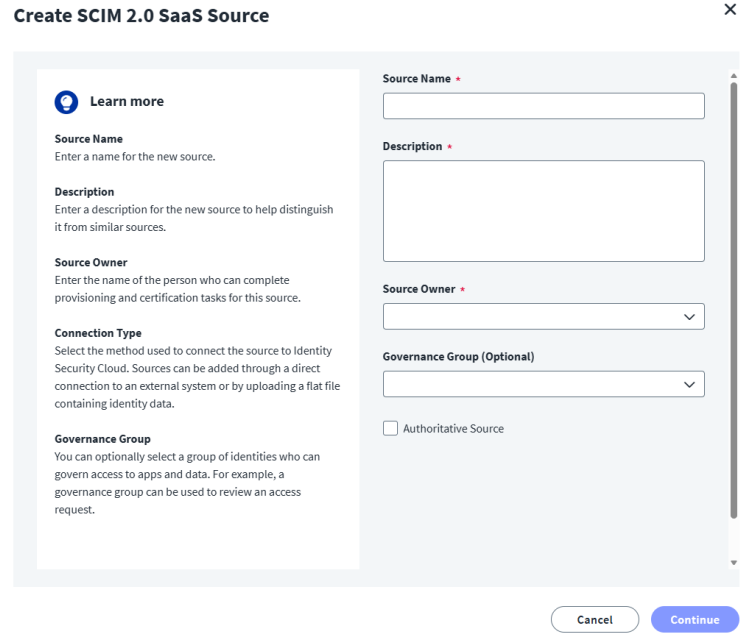The width and height of the screenshot is (751, 642).
Task: Click the lightbulb Learn more icon
Action: click(66, 101)
